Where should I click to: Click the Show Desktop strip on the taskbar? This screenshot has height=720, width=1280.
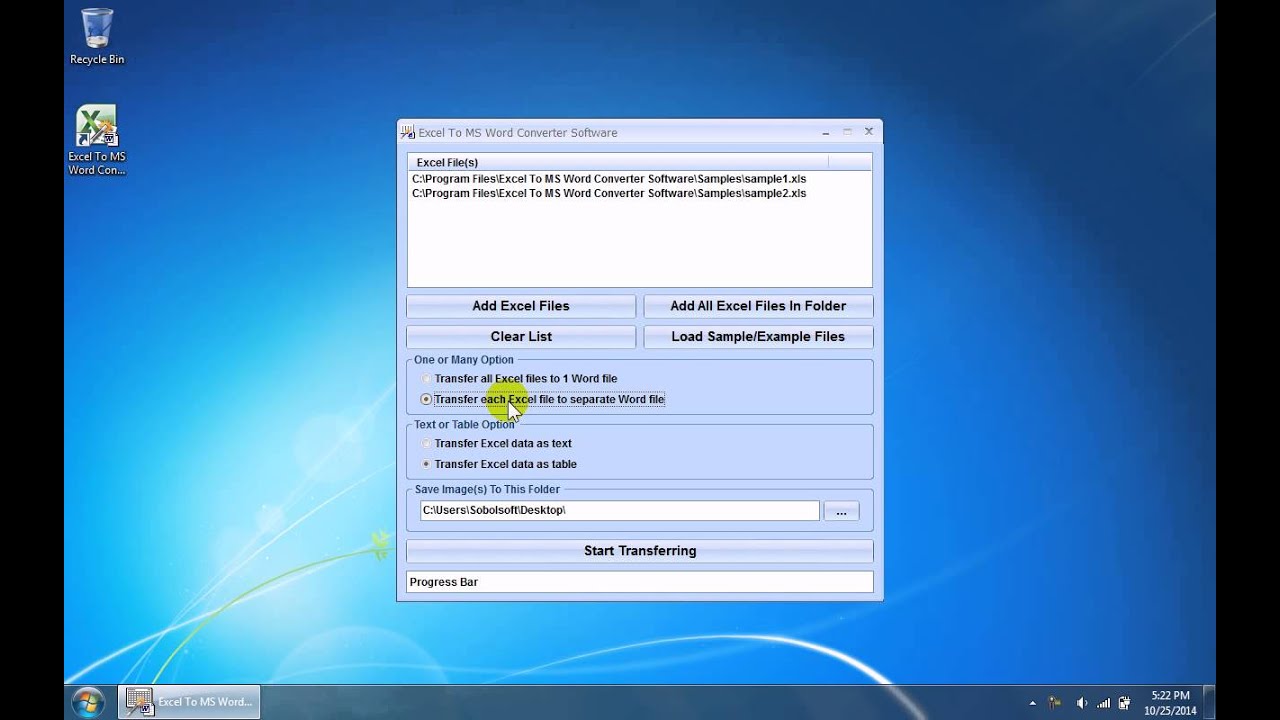[x=1210, y=702]
